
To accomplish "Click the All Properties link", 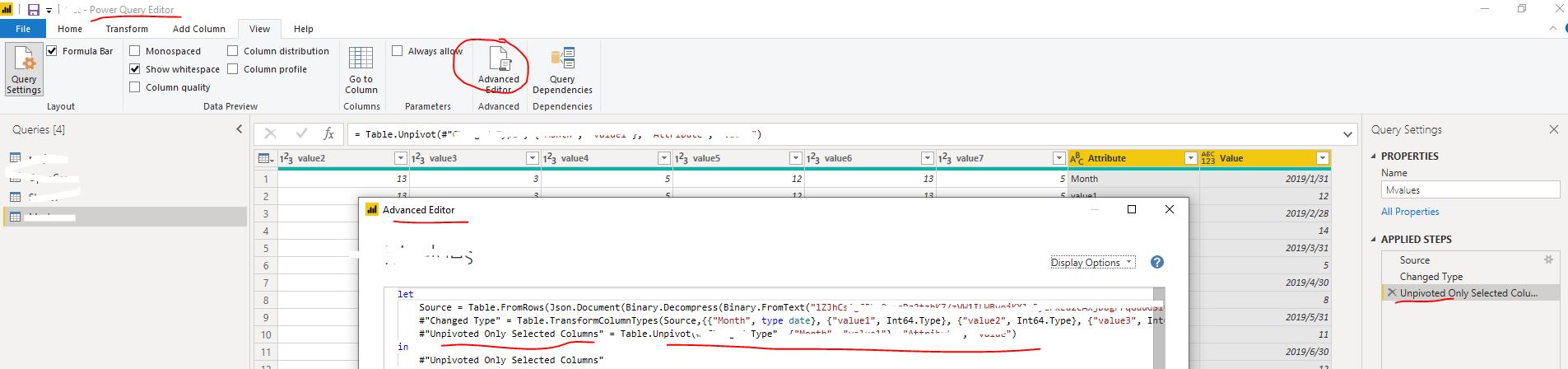I will pyautogui.click(x=1410, y=212).
